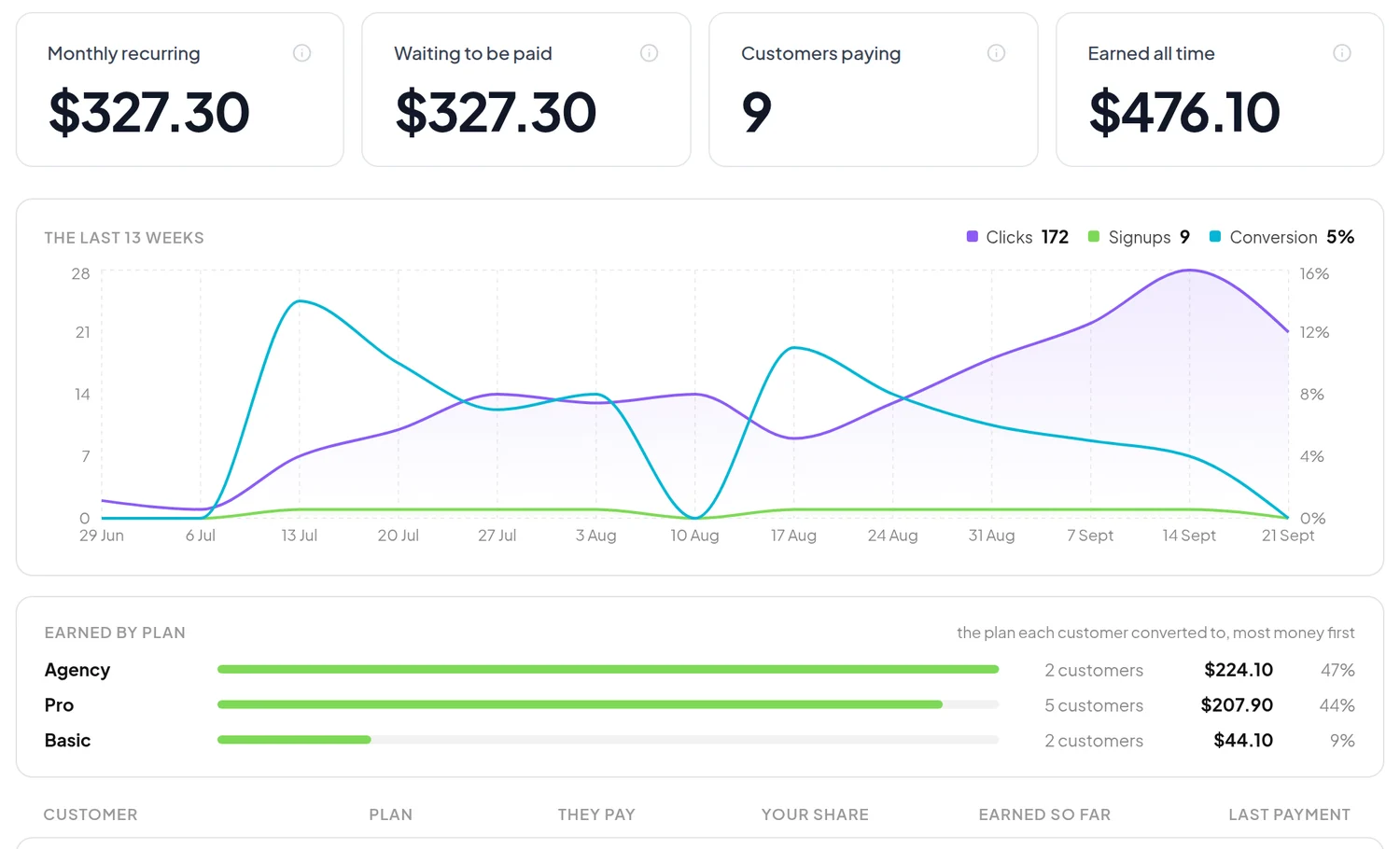Screen dimensions: 1400x849
Task: Click THE LAST 13 WEEKS heading
Action: click(124, 238)
